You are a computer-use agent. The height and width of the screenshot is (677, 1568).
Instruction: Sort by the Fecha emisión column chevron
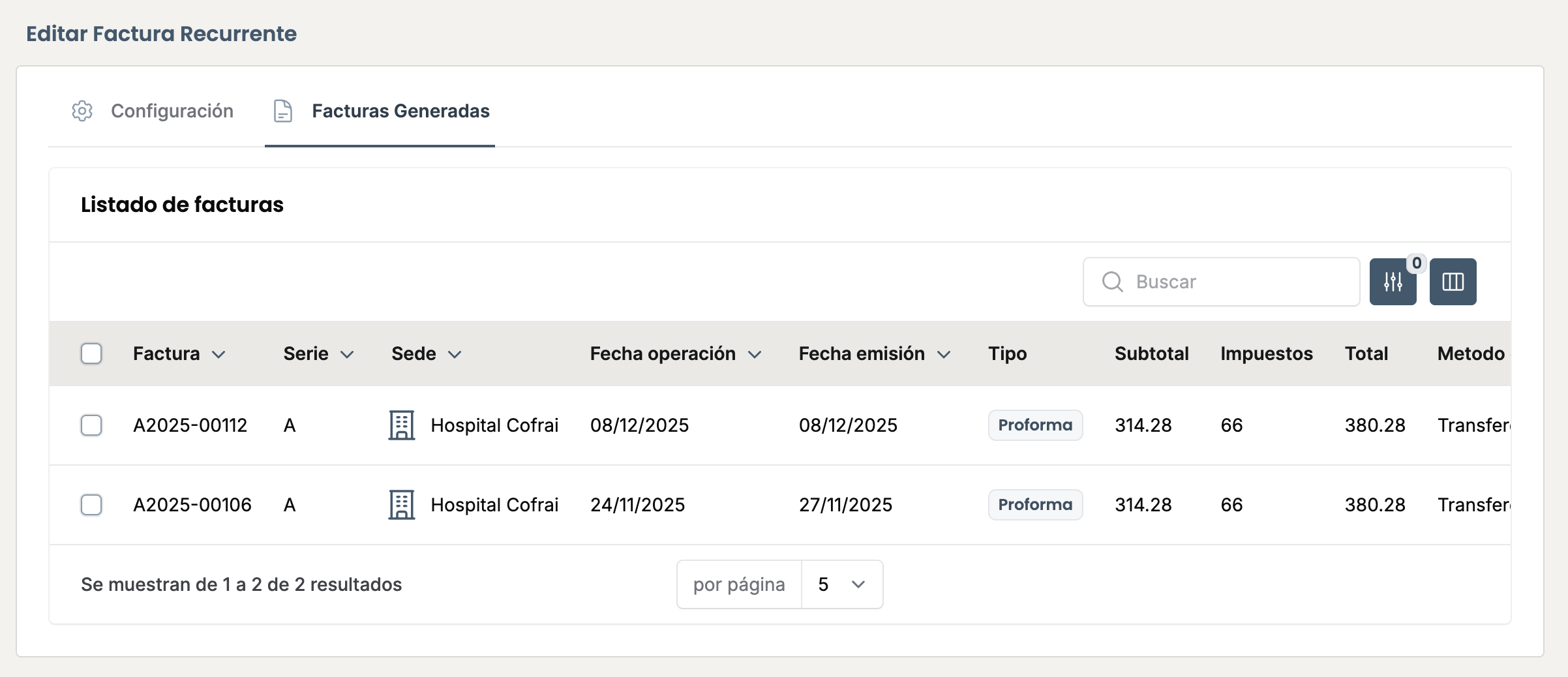(x=944, y=354)
